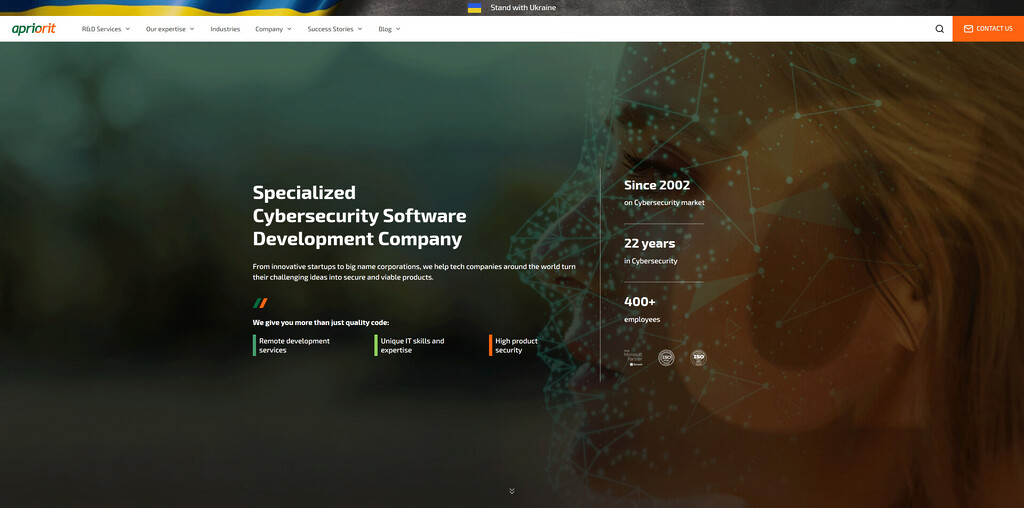Click the Specialized Cybersecurity Software headline
Image resolution: width=1024 pixels, height=508 pixels.
[x=359, y=215]
